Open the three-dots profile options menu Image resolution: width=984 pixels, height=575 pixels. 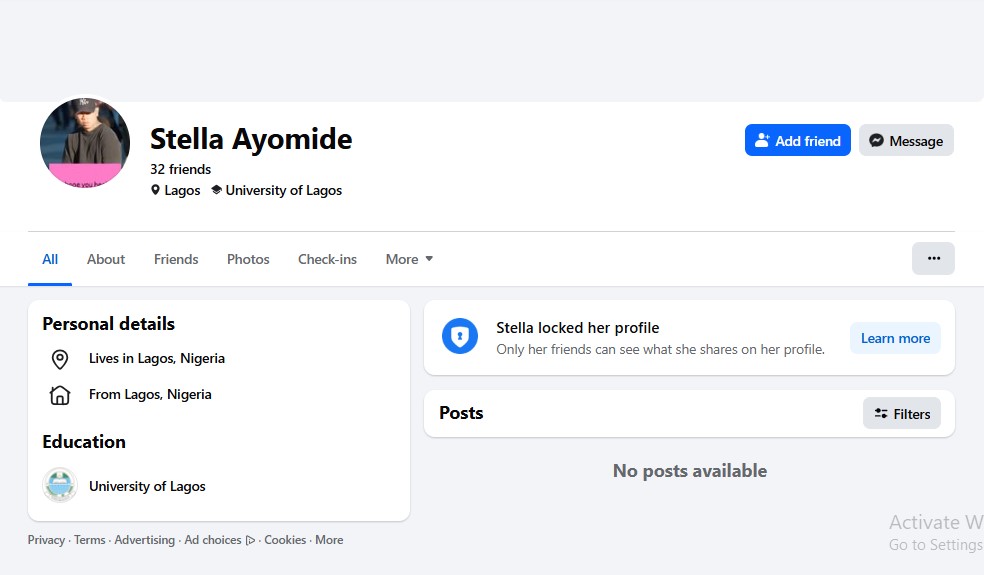(933, 258)
